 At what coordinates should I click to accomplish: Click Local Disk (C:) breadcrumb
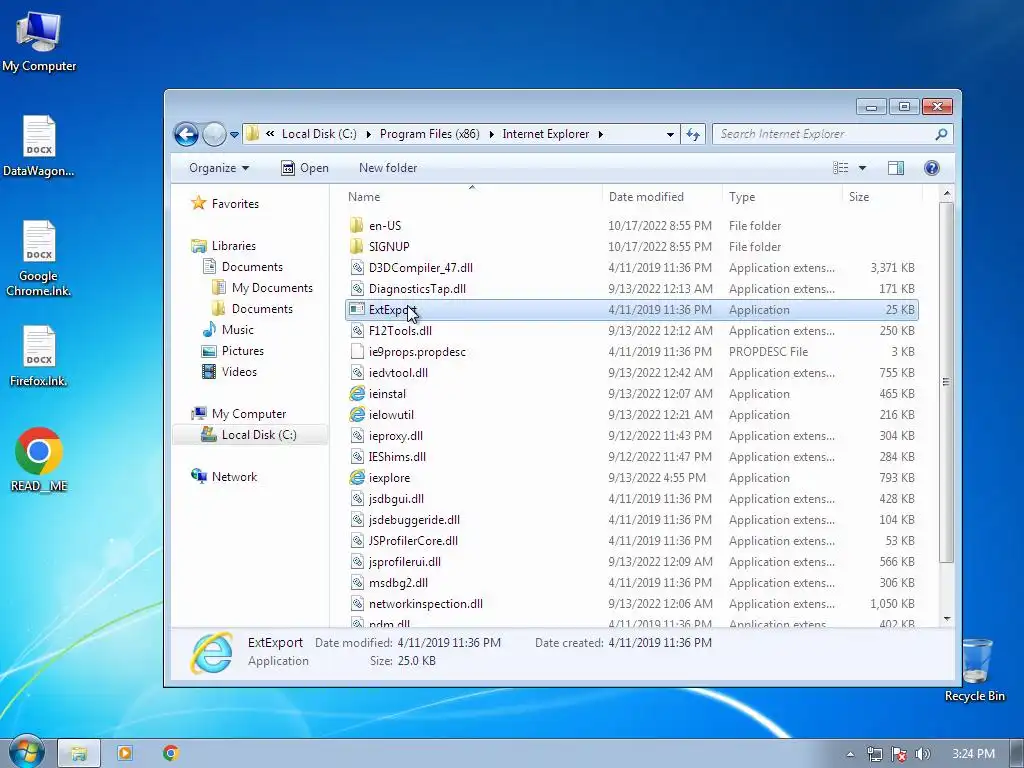click(319, 134)
